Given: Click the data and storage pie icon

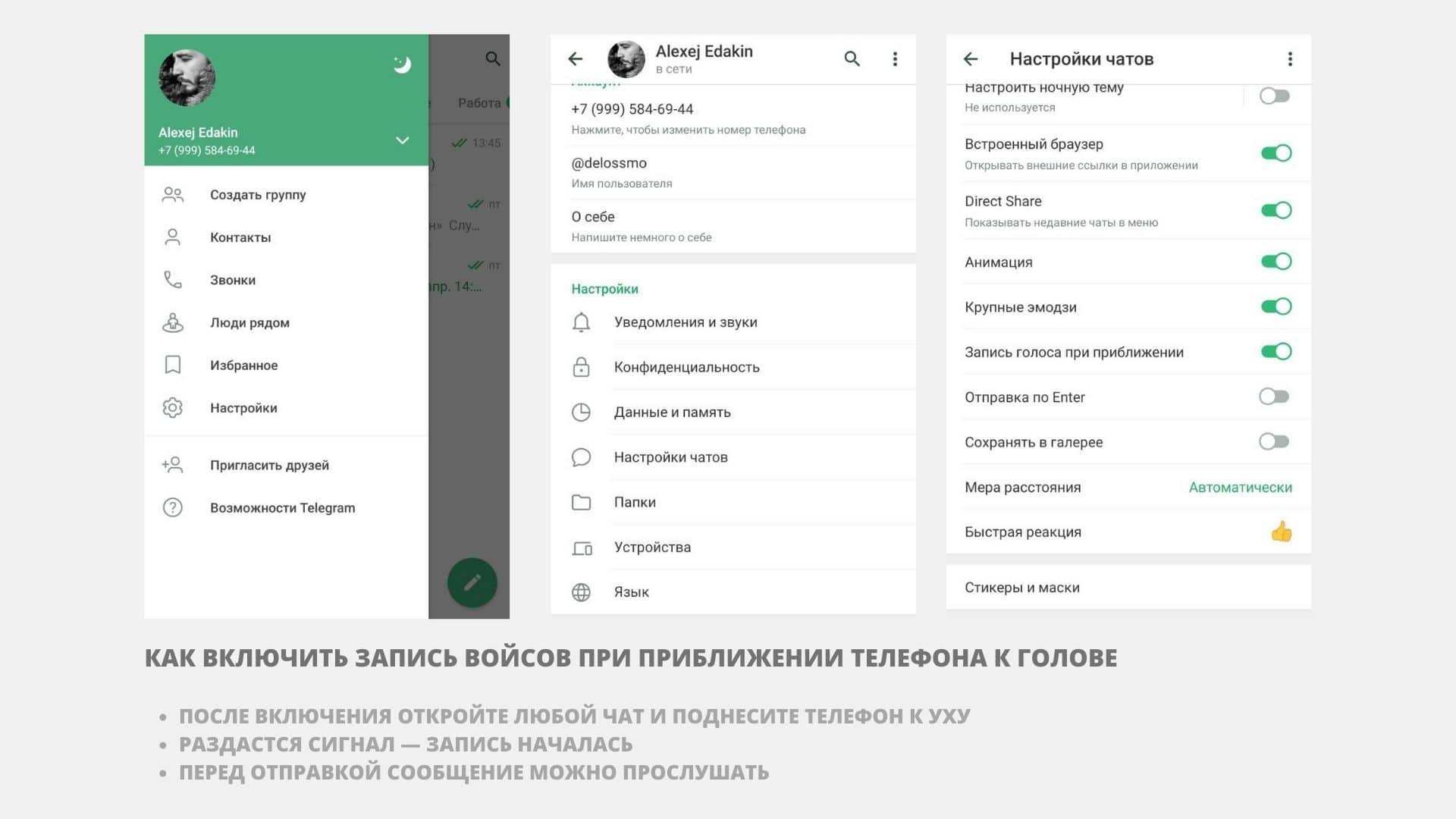Looking at the screenshot, I should pos(581,412).
